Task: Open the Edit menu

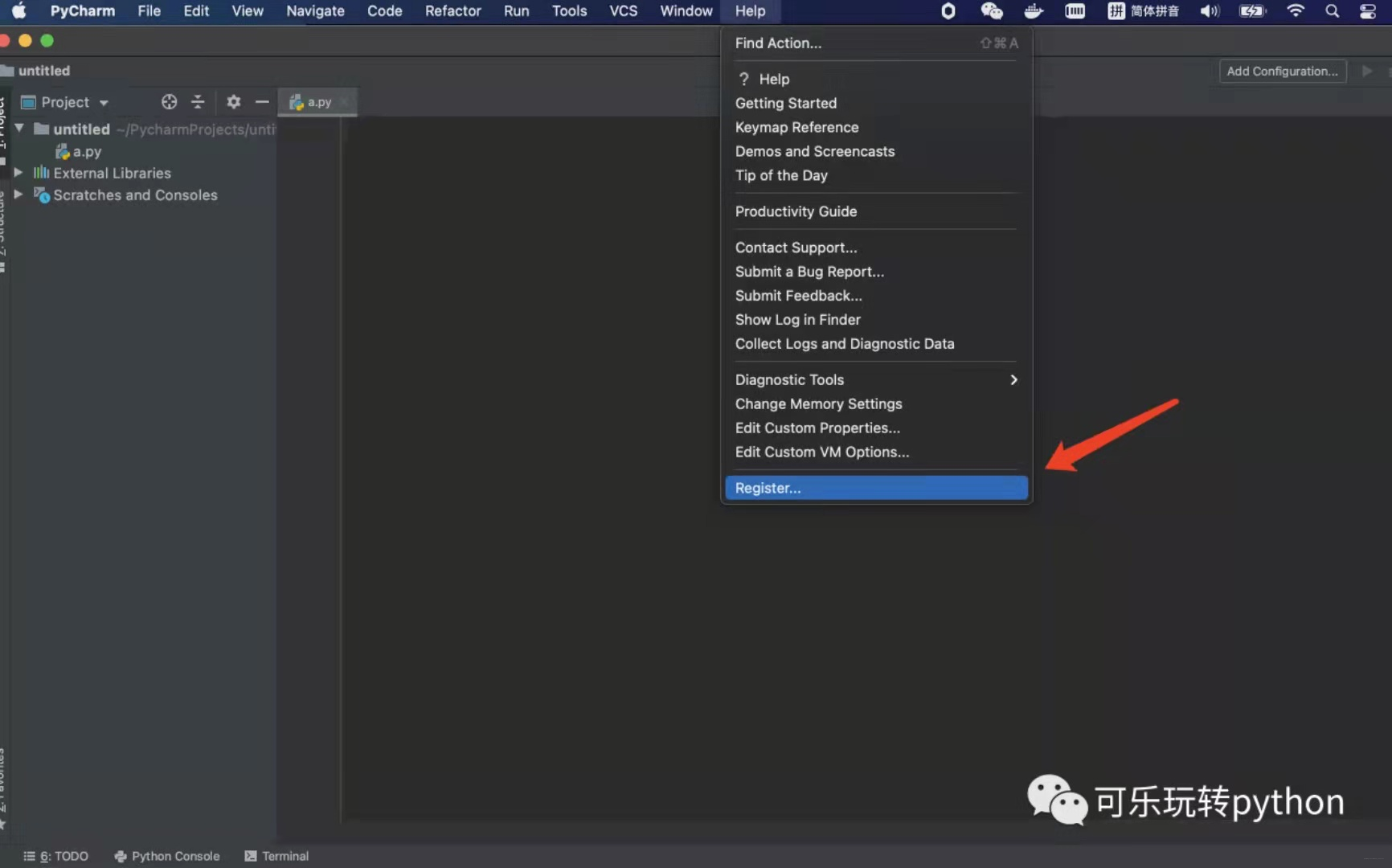Action: click(196, 11)
